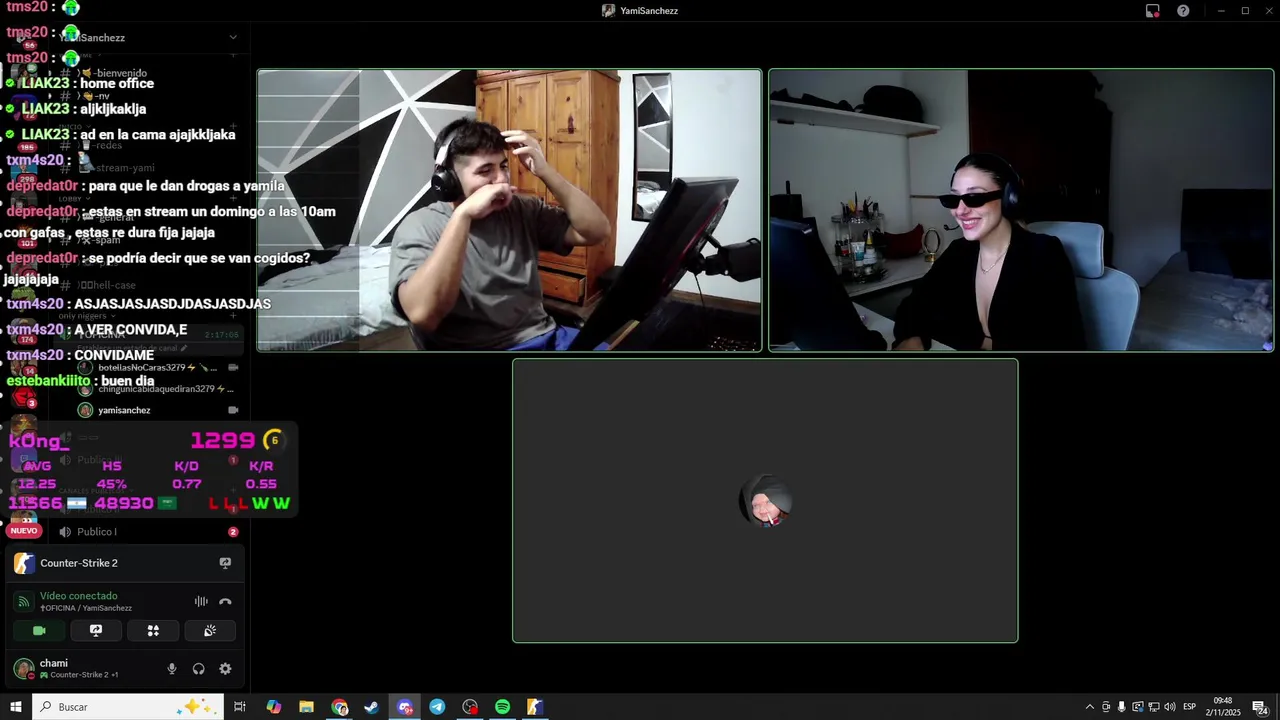This screenshot has height=720, width=1280.
Task: Focus the avatar-only participant tile
Action: click(x=765, y=500)
